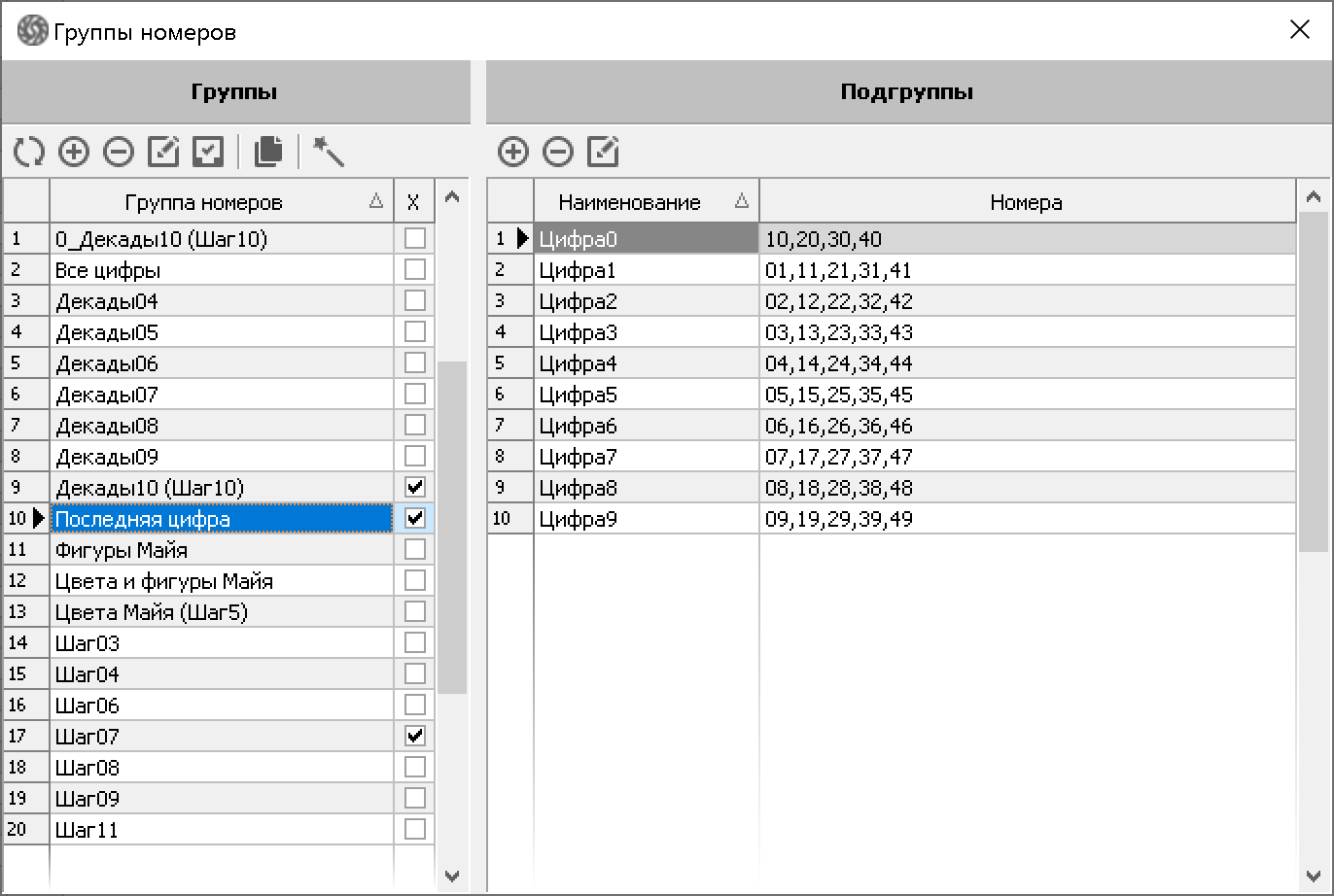Add a new group with plus icon
1334x896 pixels.
coord(74,152)
